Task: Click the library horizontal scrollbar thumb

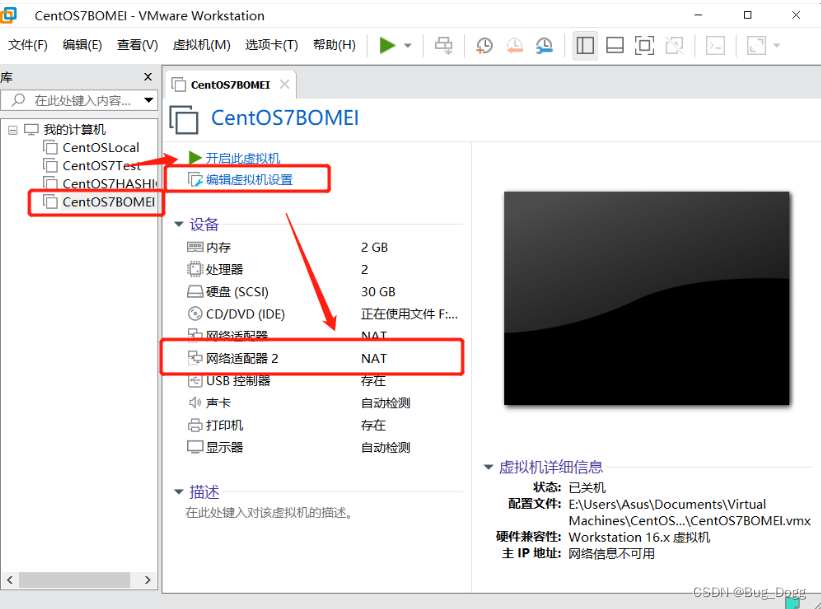Action: pyautogui.click(x=74, y=580)
